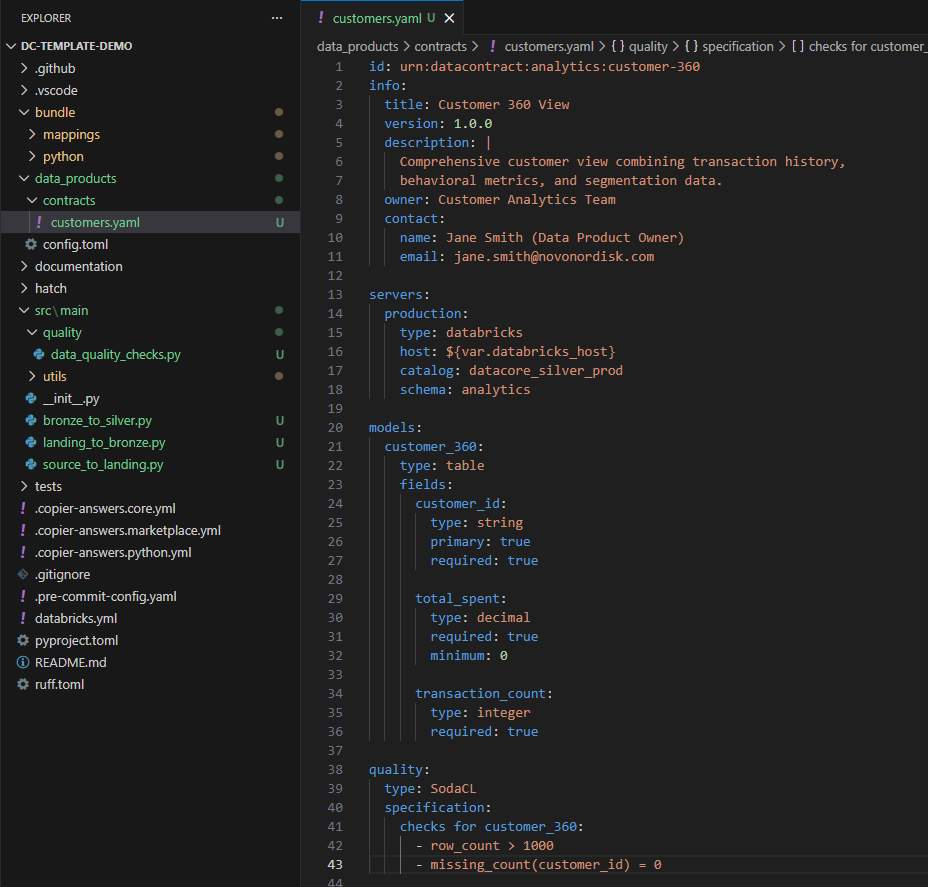Click the YAML icon on the customers.yaml tab
928x887 pixels.
[321, 18]
